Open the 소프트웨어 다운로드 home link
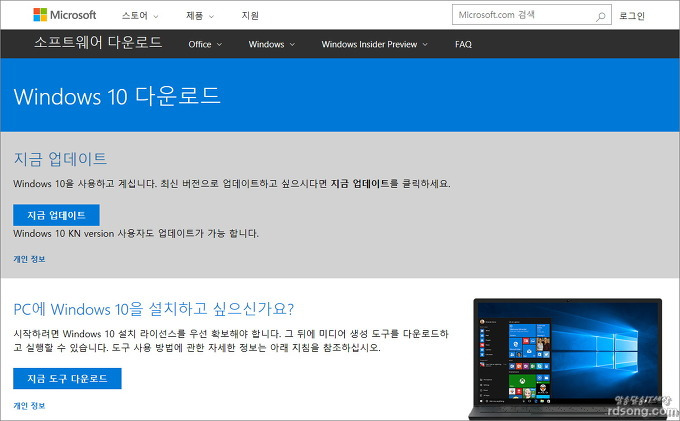Viewport: 680px width, 421px height. coord(98,42)
